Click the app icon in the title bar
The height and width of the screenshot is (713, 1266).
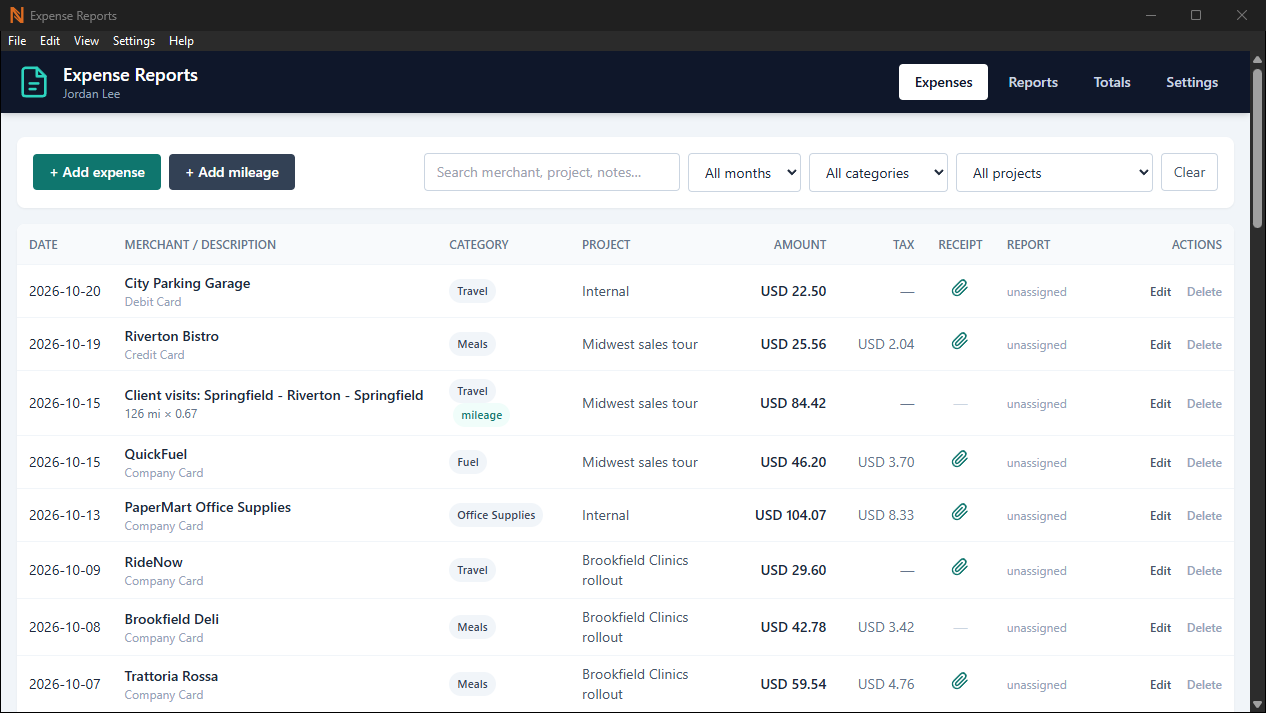pos(16,15)
